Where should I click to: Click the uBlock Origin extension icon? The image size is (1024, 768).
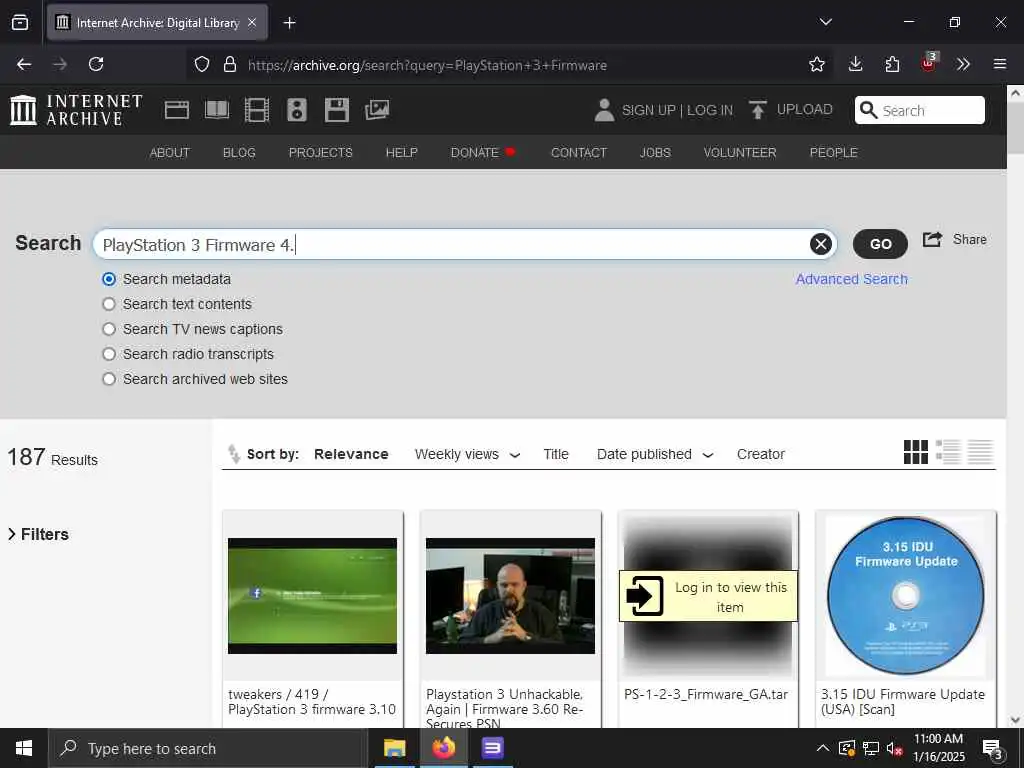(x=929, y=63)
